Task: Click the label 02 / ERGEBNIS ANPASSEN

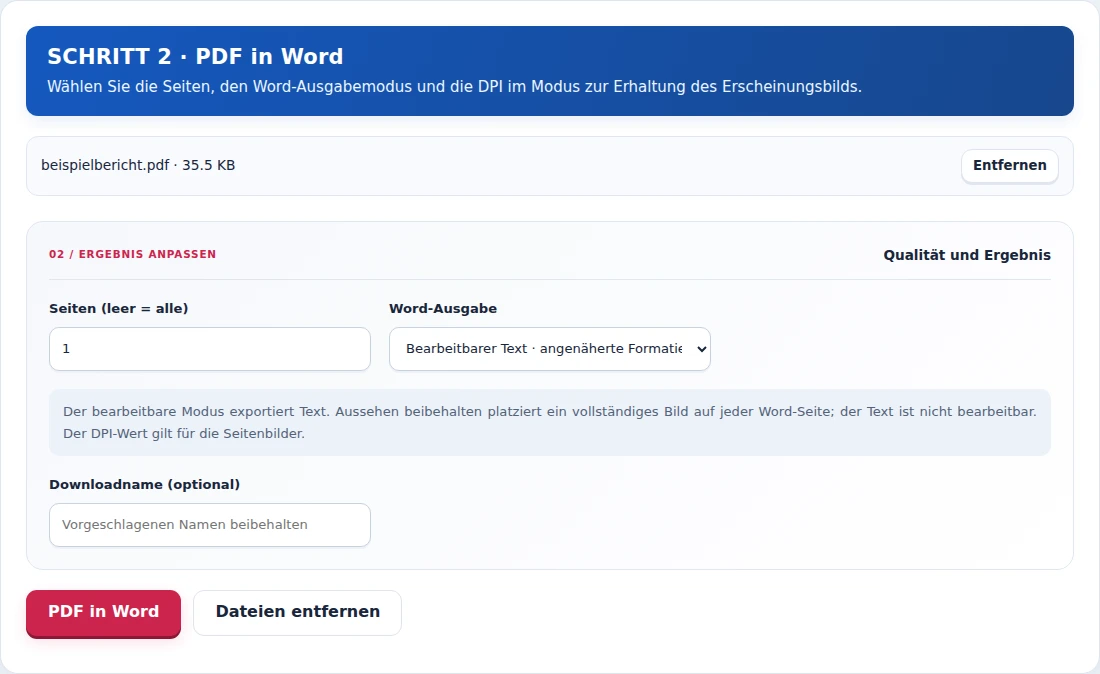Action: coord(133,254)
